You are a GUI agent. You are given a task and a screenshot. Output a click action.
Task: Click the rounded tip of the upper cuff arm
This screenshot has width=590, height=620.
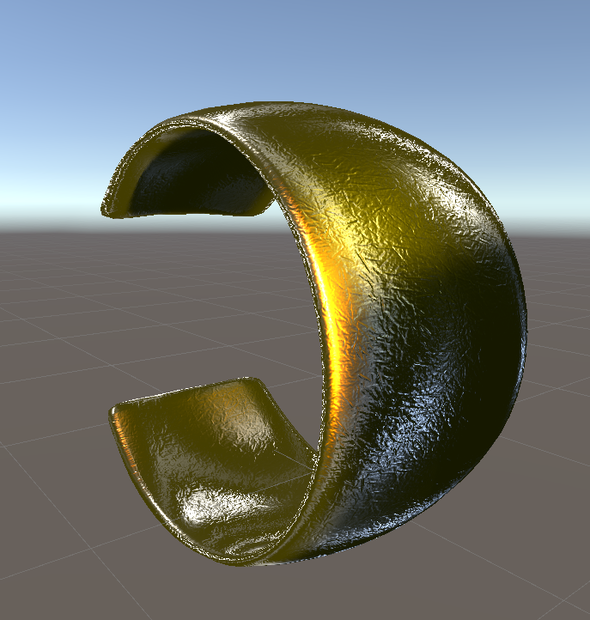(113, 208)
